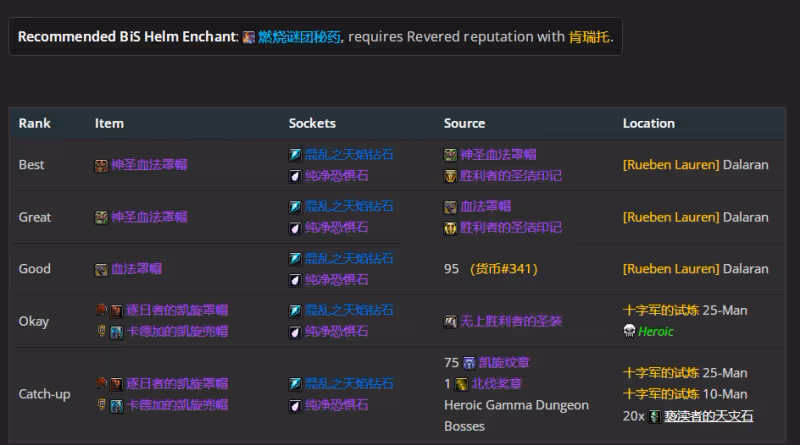The height and width of the screenshot is (445, 800).
Task: Open 神圣血法罩帽 item link in Best row
Action: pos(149,164)
